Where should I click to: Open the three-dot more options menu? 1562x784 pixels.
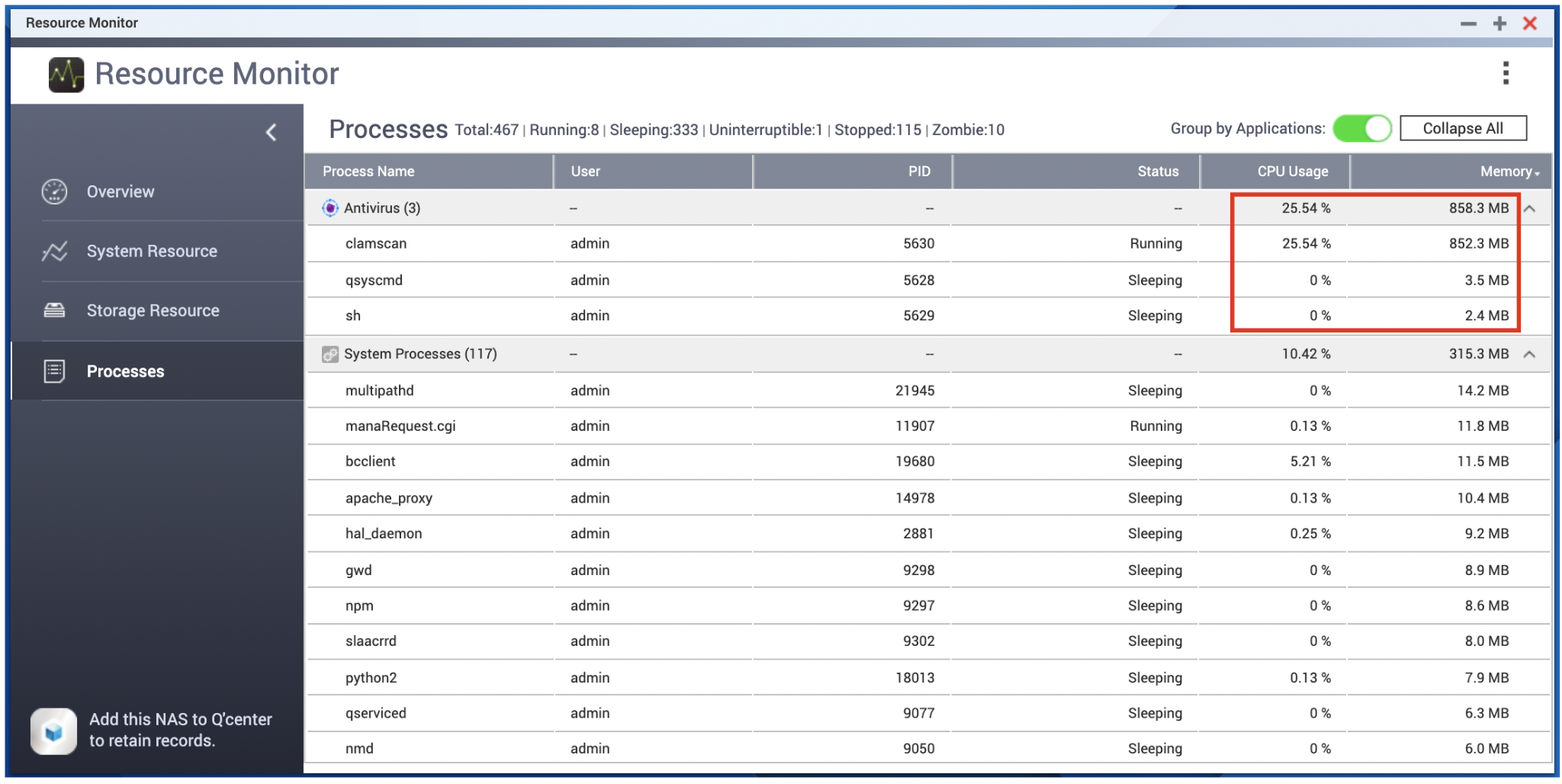point(1506,73)
